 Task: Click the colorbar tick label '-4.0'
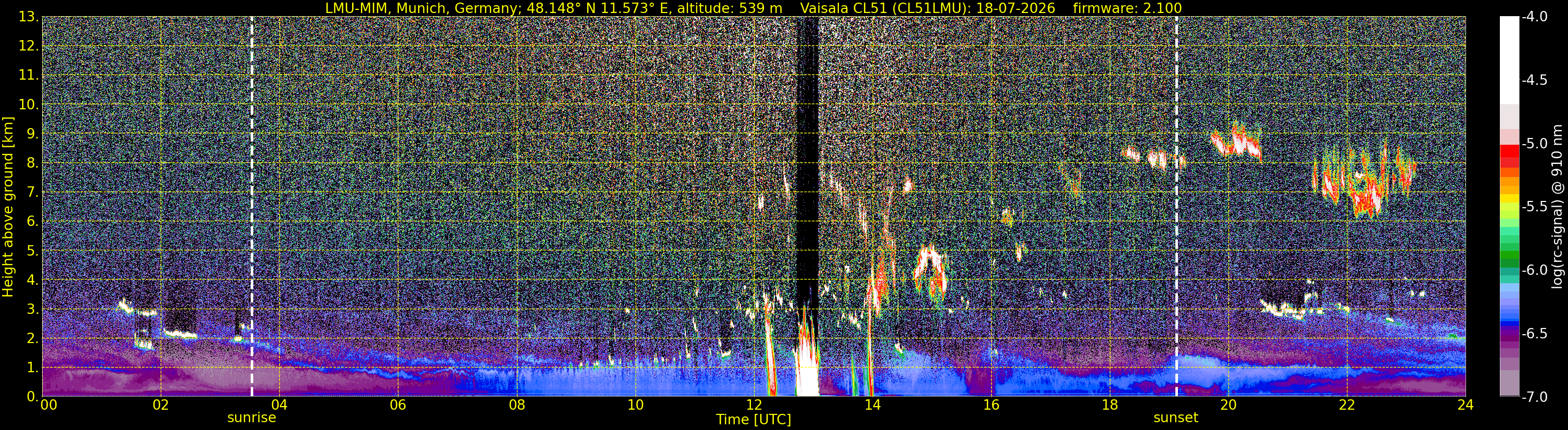click(x=1535, y=17)
